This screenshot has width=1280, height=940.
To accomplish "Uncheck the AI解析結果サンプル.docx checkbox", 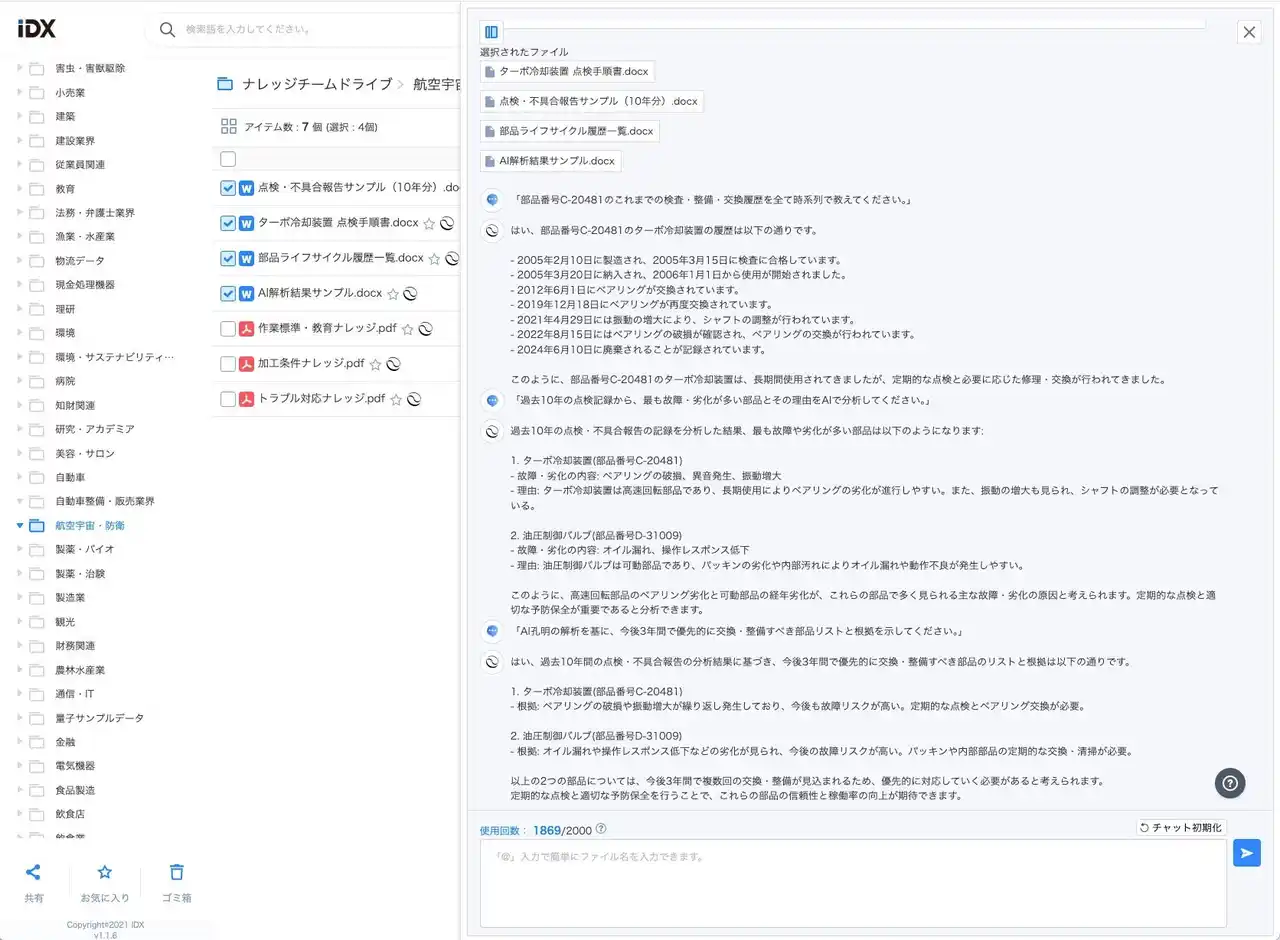I will coord(228,293).
